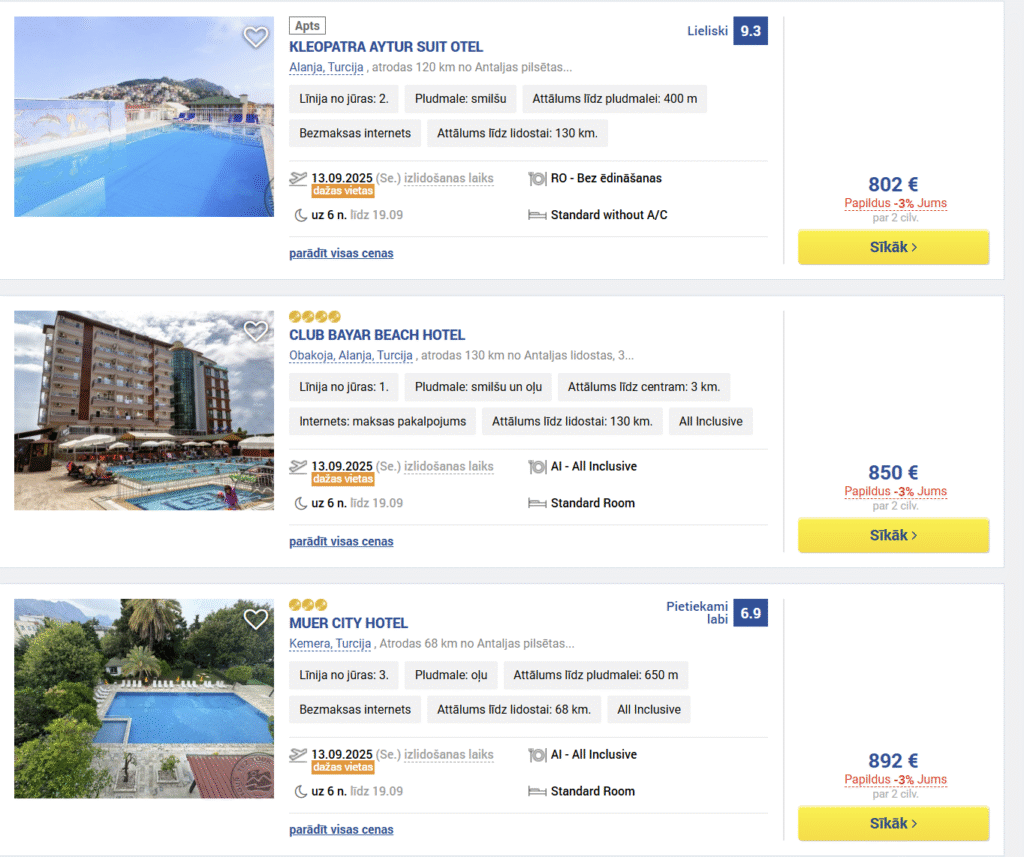Image resolution: width=1024 pixels, height=857 pixels.
Task: Expand all prices for Kleopatra Aytur Suit Otel
Action: [341, 253]
